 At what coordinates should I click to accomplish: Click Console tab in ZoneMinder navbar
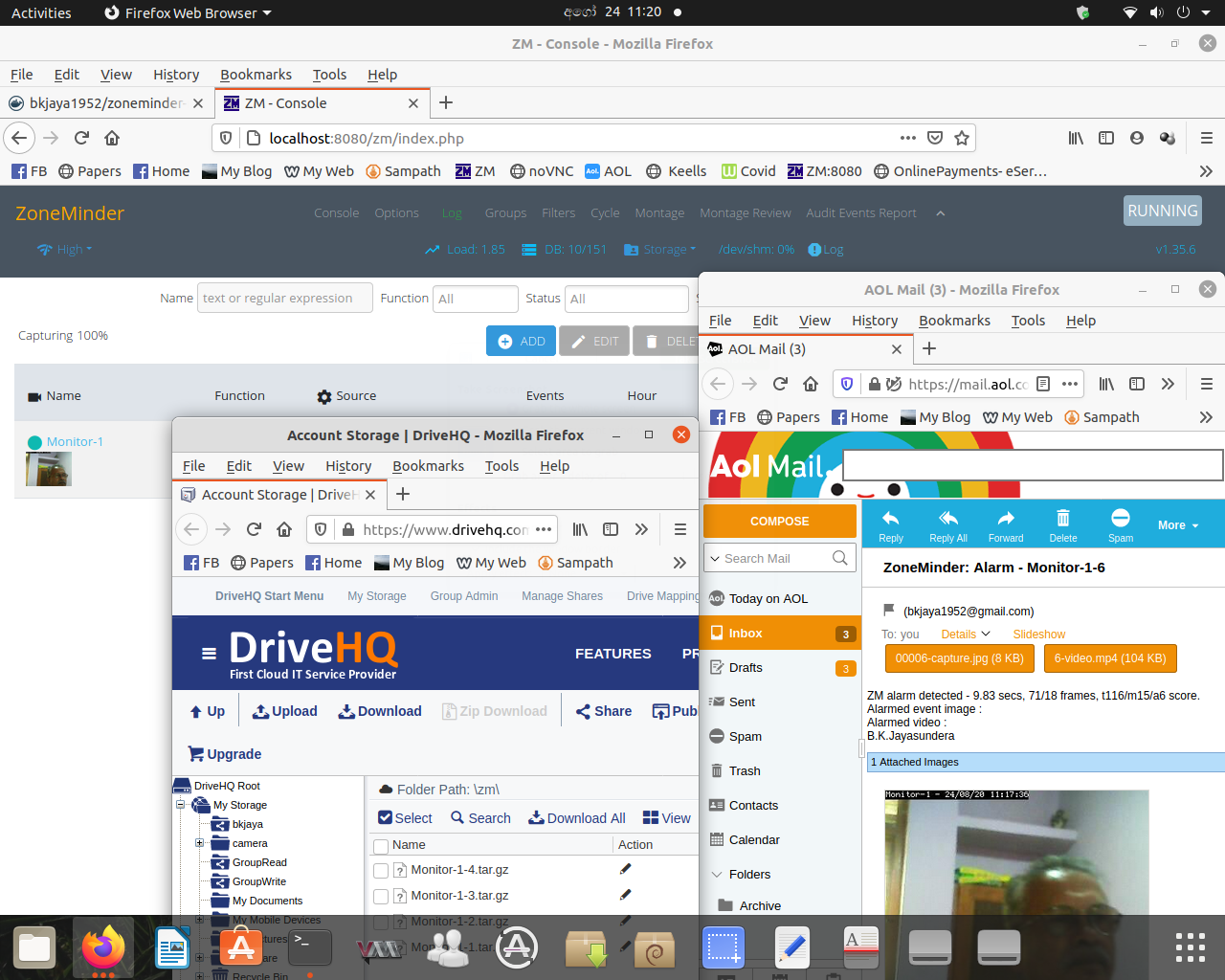click(337, 213)
